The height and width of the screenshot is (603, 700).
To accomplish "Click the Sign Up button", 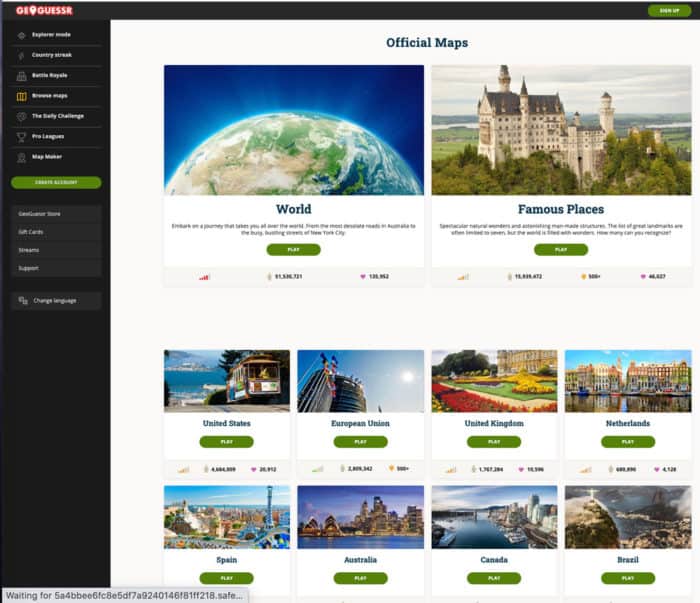I will [669, 11].
